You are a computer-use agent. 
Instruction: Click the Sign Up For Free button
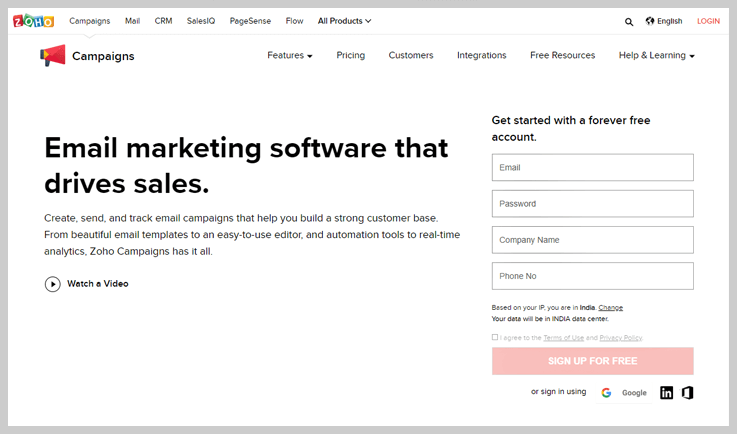pyautogui.click(x=592, y=361)
